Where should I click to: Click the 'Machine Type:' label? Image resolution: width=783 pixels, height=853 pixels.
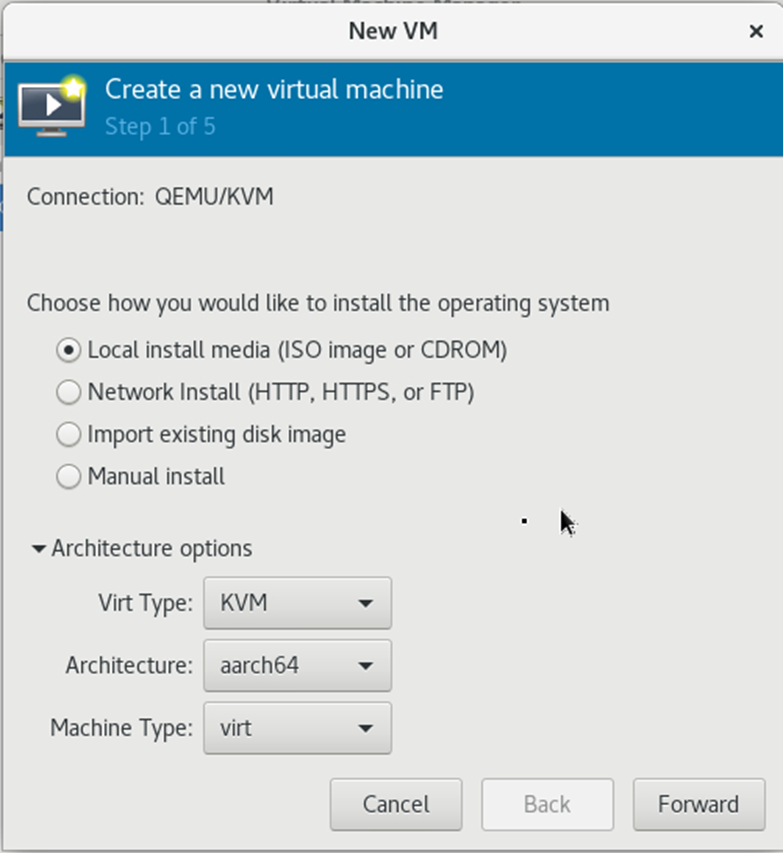click(x=122, y=728)
